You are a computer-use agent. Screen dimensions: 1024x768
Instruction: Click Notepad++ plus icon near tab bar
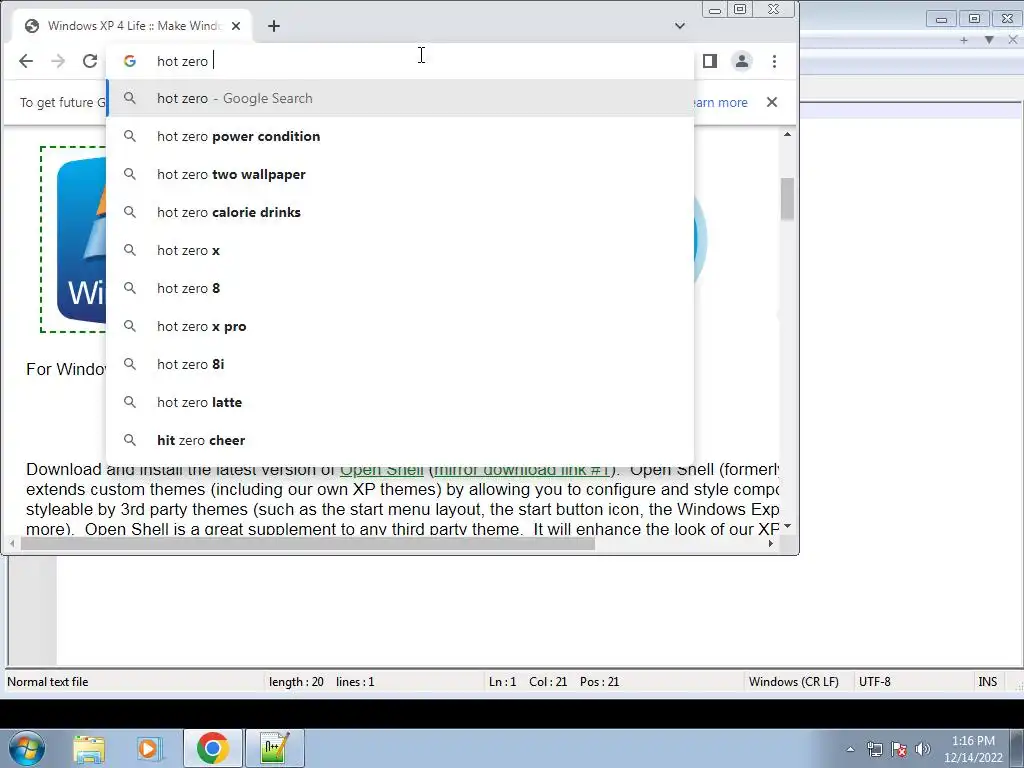pos(964,40)
